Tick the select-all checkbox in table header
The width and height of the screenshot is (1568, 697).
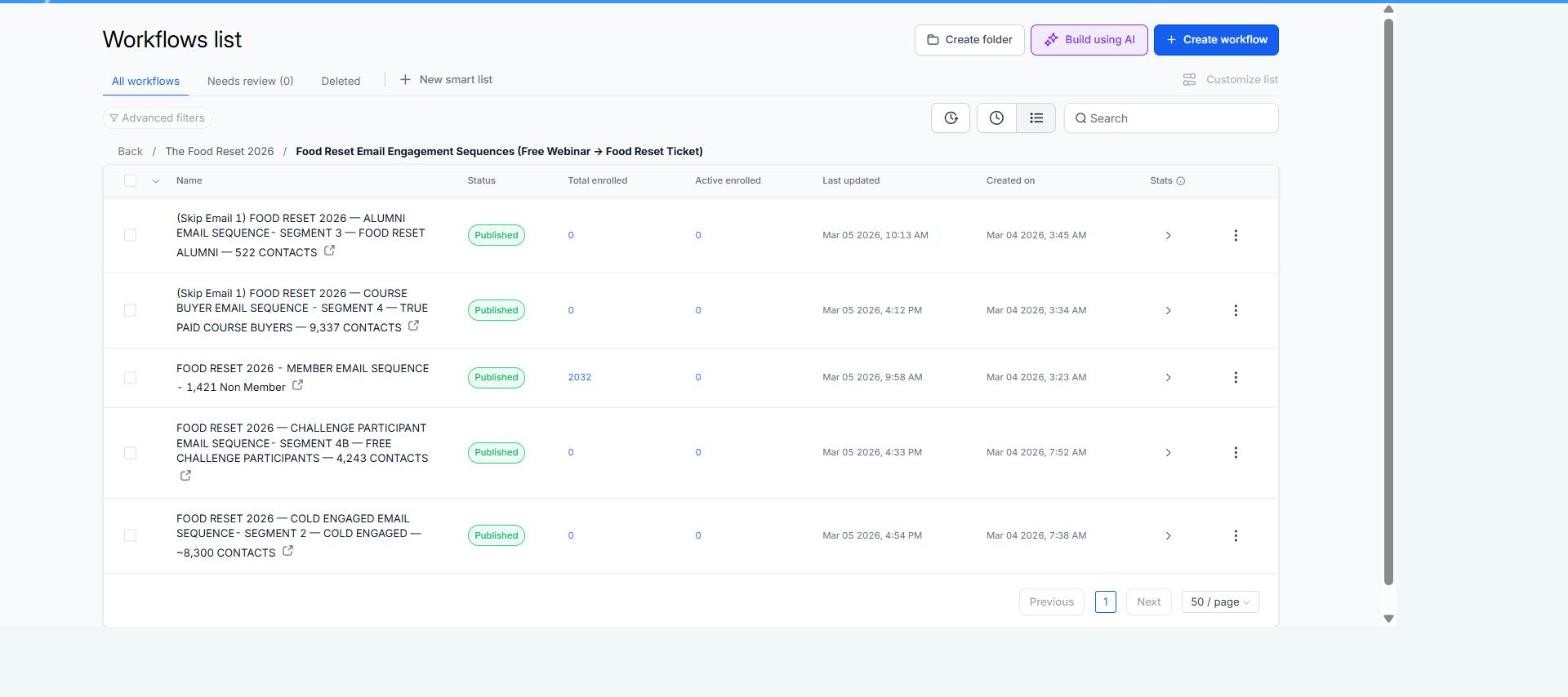point(130,180)
